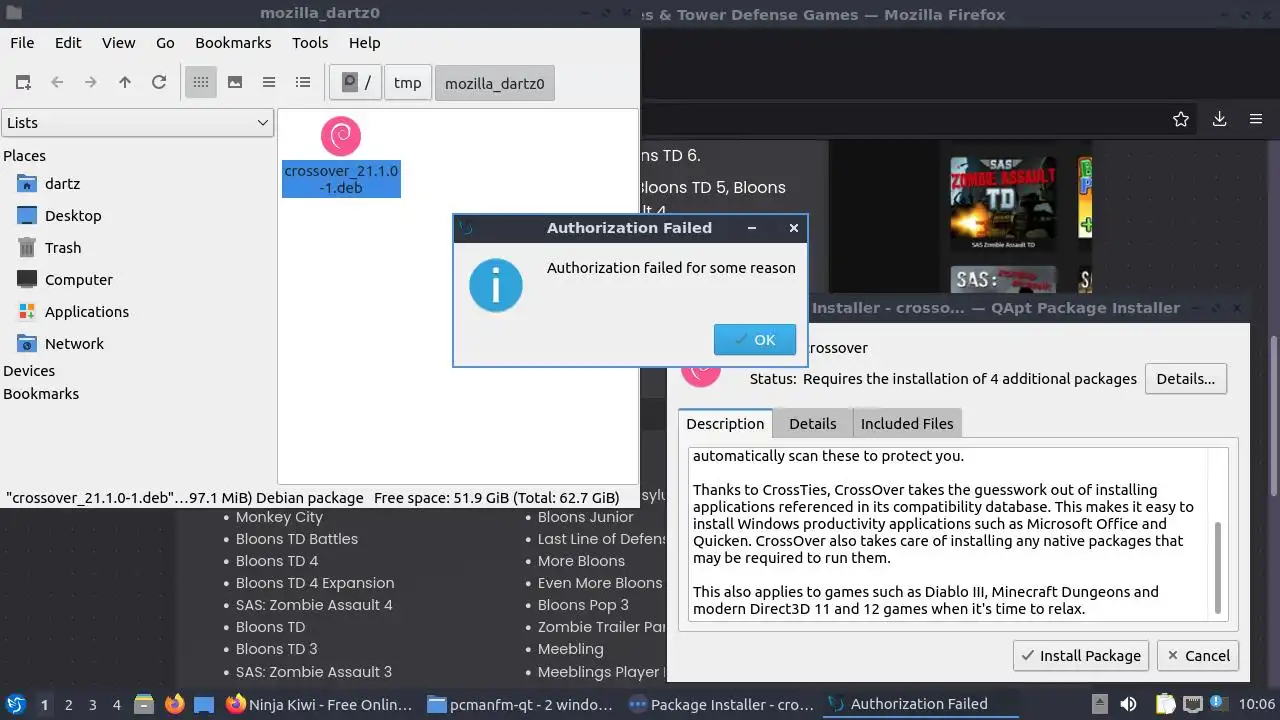The height and width of the screenshot is (720, 1280).
Task: Open Bloons TD 4 Expansion link
Action: [315, 583]
